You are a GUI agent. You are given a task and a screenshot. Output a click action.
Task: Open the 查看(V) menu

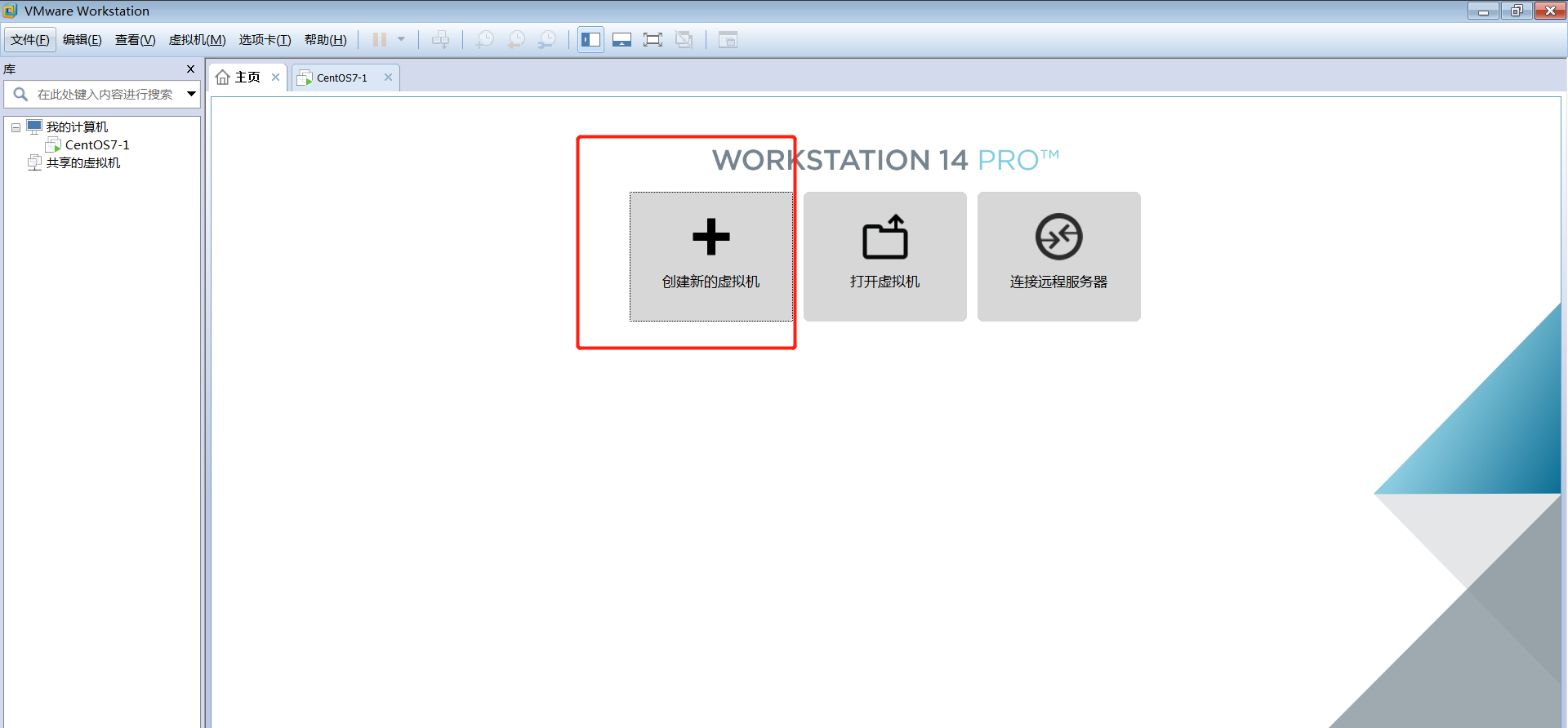pyautogui.click(x=136, y=39)
